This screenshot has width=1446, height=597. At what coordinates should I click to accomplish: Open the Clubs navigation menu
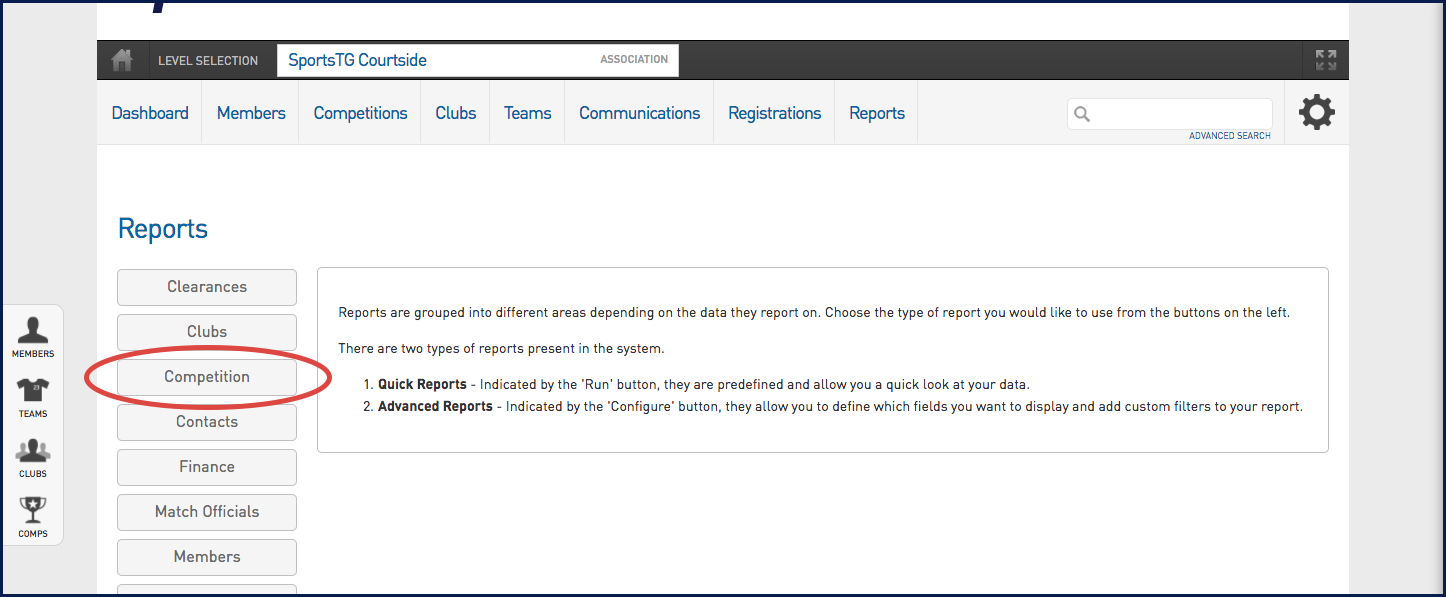click(456, 113)
